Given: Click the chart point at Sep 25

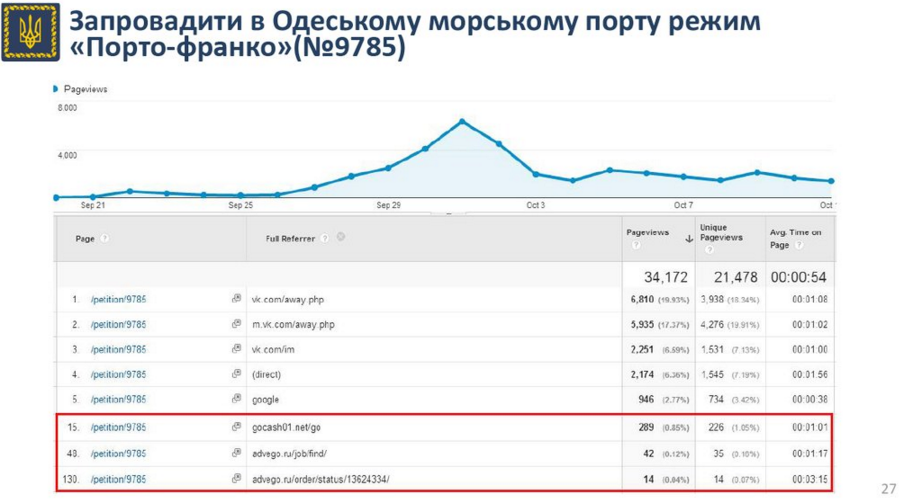Looking at the screenshot, I should click(240, 195).
